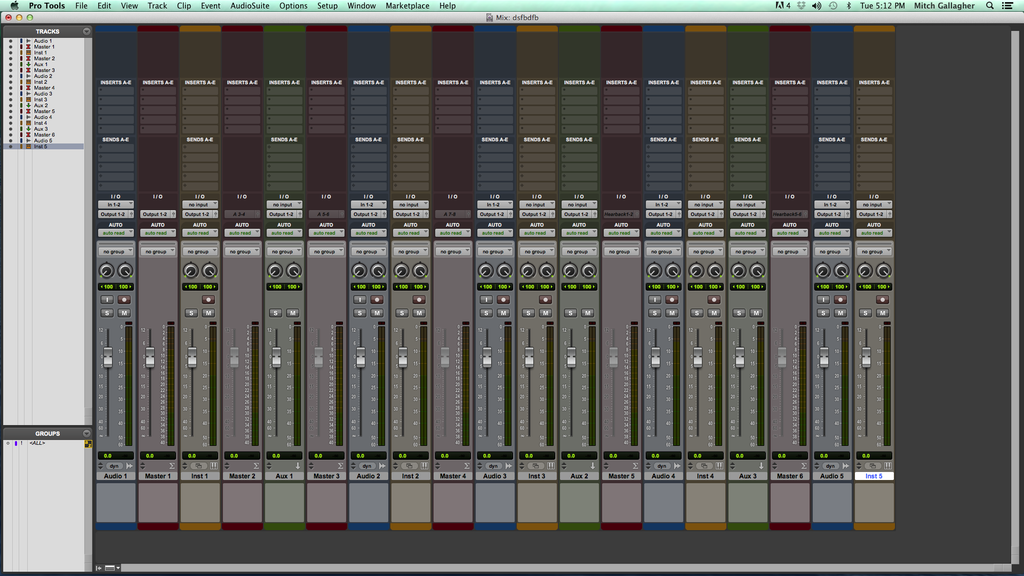Collapse the TRACKS panel with its disclosure arrow

coord(86,30)
